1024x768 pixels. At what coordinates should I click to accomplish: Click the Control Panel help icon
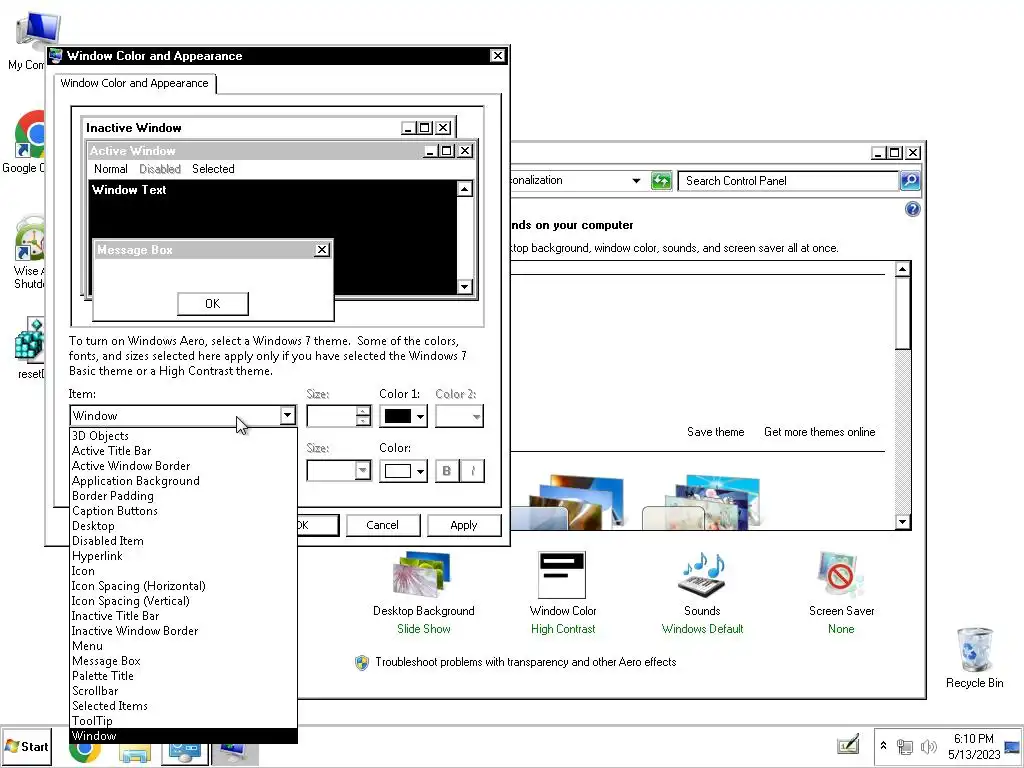[x=912, y=209]
